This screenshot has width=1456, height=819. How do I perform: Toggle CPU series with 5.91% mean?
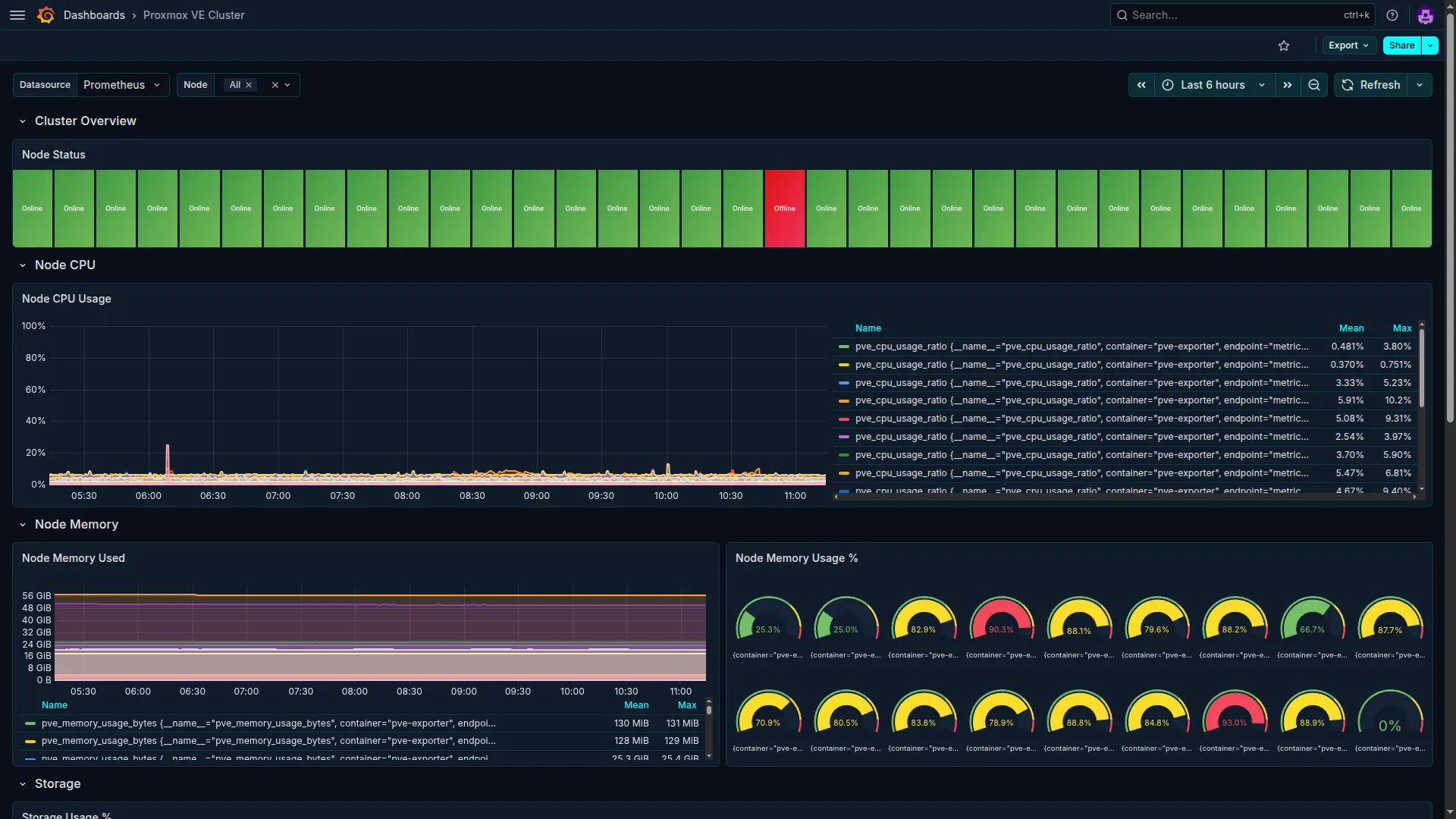click(x=1082, y=400)
